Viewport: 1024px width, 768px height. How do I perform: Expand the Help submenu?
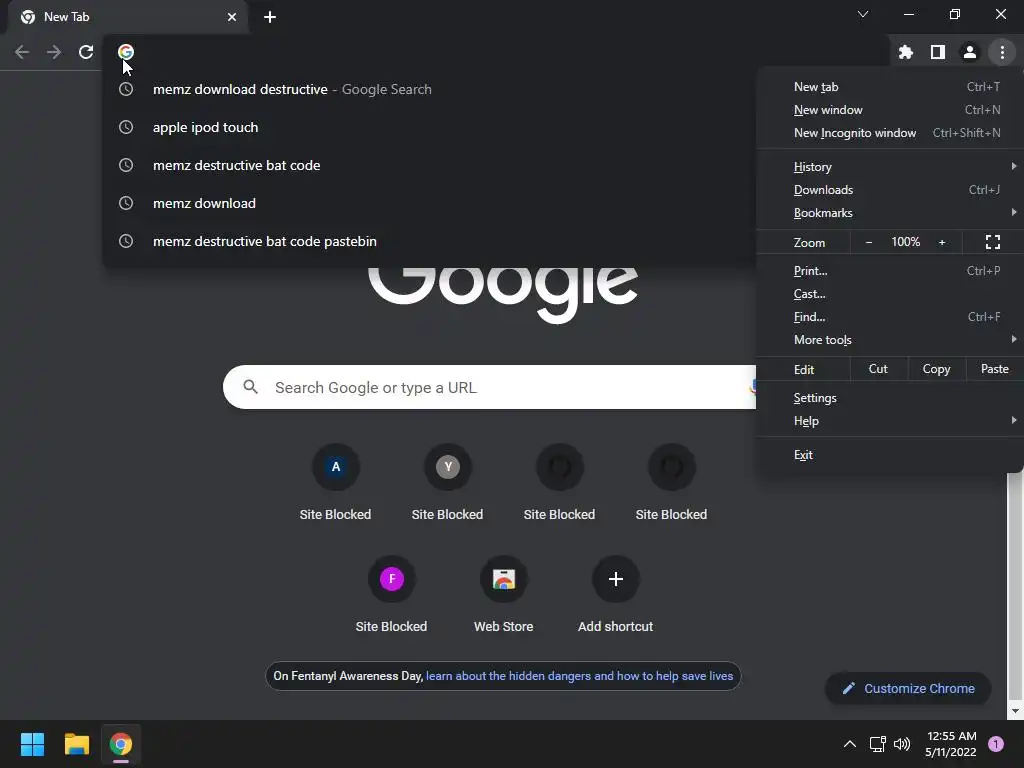click(x=889, y=421)
